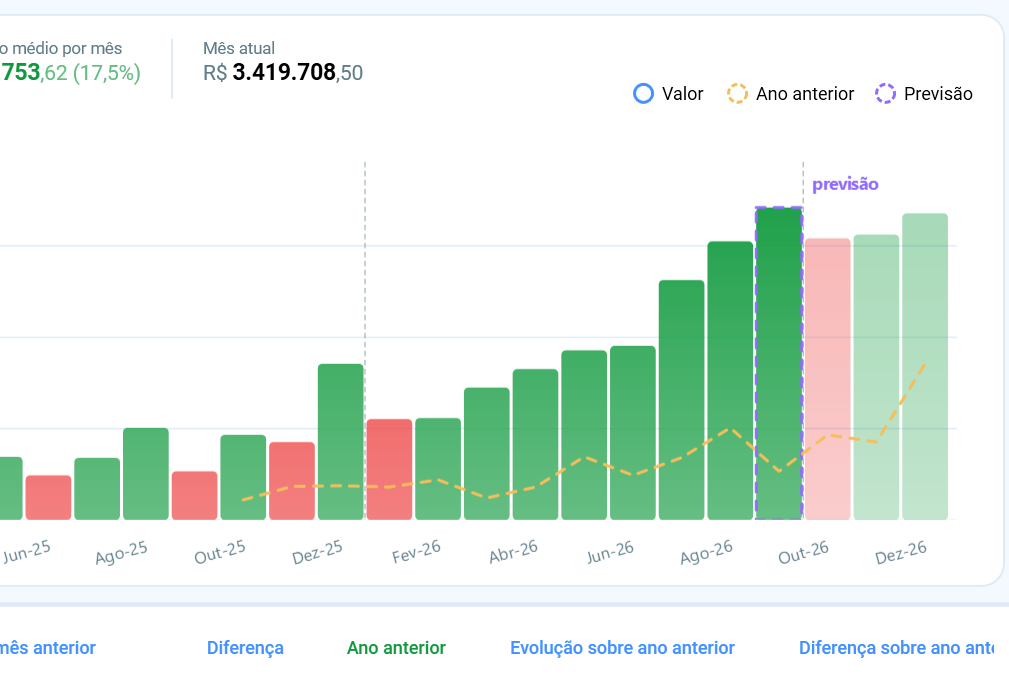Click the Ago-25 axis label
The height and width of the screenshot is (682, 1009).
(x=122, y=552)
